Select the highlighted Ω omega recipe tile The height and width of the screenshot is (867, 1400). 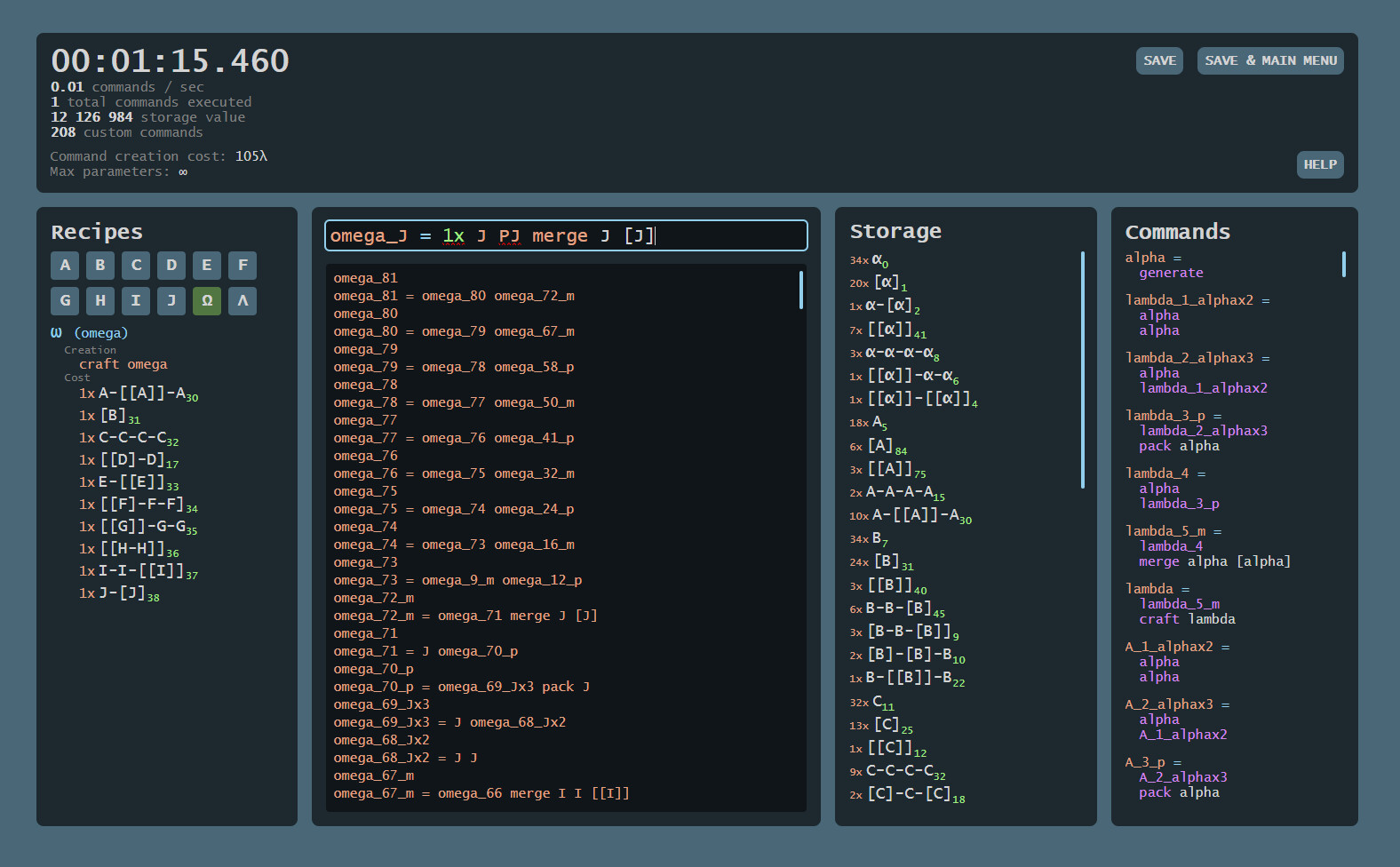pos(207,301)
